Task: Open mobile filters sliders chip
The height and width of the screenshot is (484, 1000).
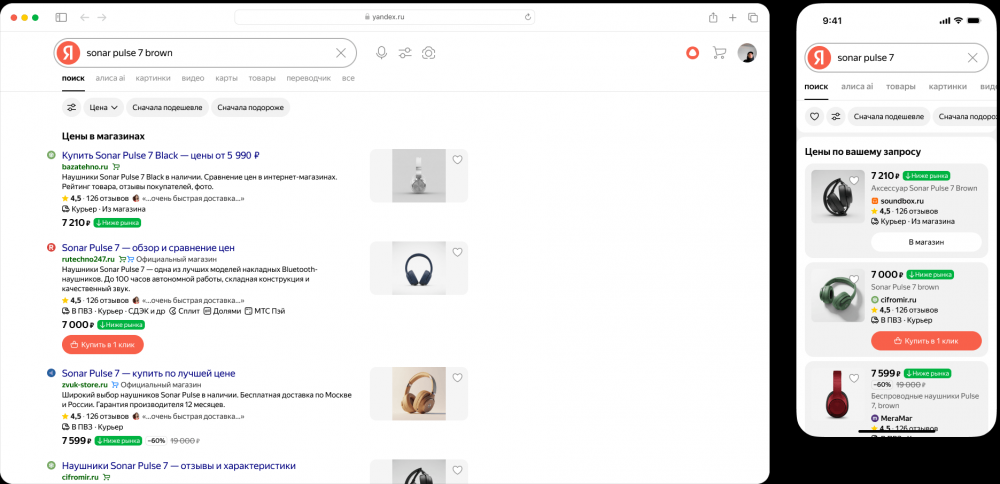Action: point(836,117)
